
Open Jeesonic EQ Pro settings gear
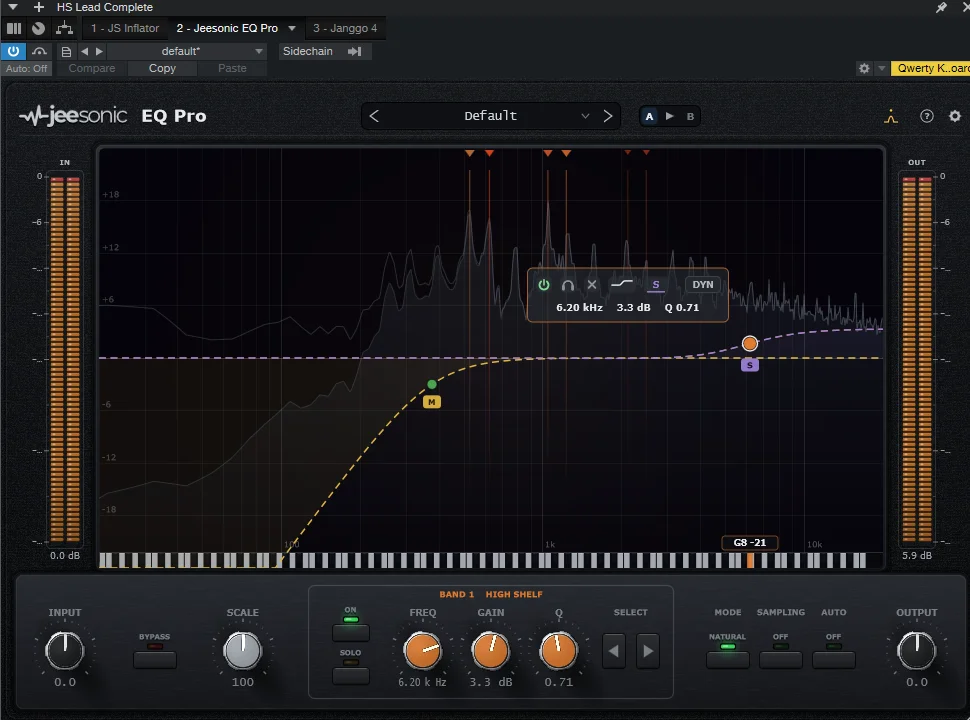(x=955, y=116)
